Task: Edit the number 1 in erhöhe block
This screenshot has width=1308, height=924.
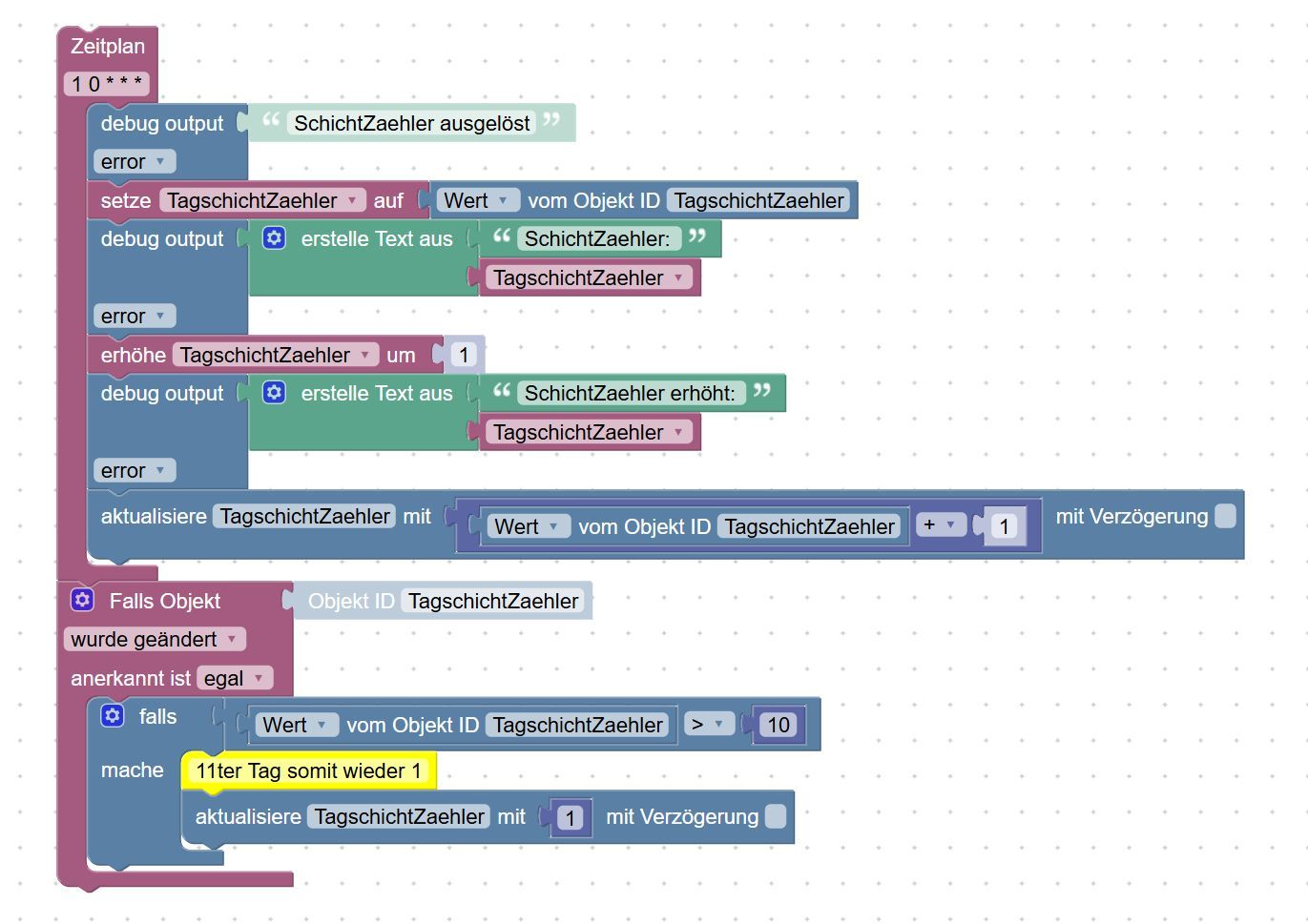Action: point(464,355)
